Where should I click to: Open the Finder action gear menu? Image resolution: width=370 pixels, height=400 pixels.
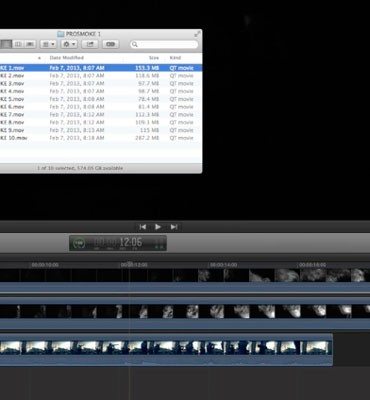(69, 44)
